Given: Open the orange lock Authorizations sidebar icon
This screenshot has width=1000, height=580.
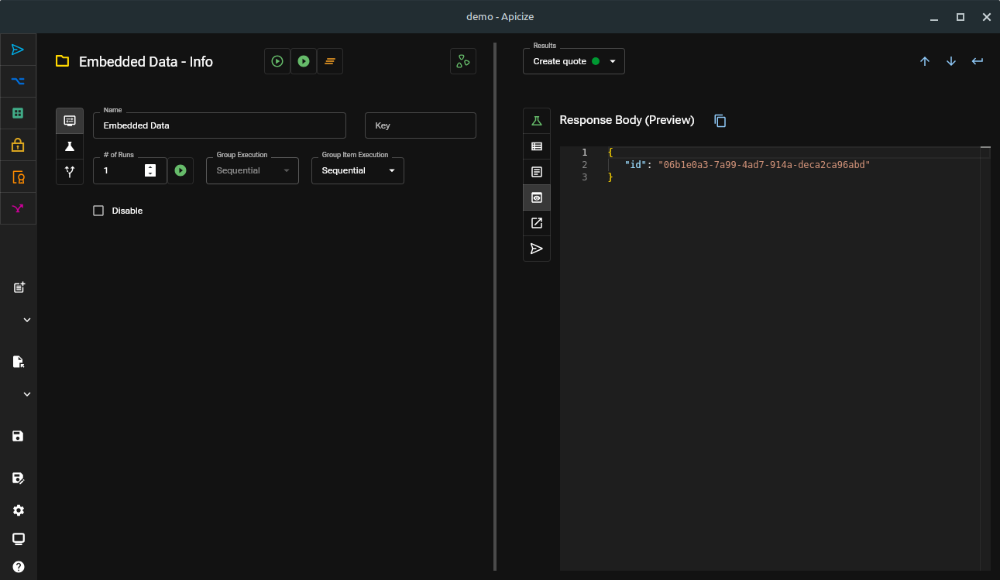Looking at the screenshot, I should [x=18, y=145].
